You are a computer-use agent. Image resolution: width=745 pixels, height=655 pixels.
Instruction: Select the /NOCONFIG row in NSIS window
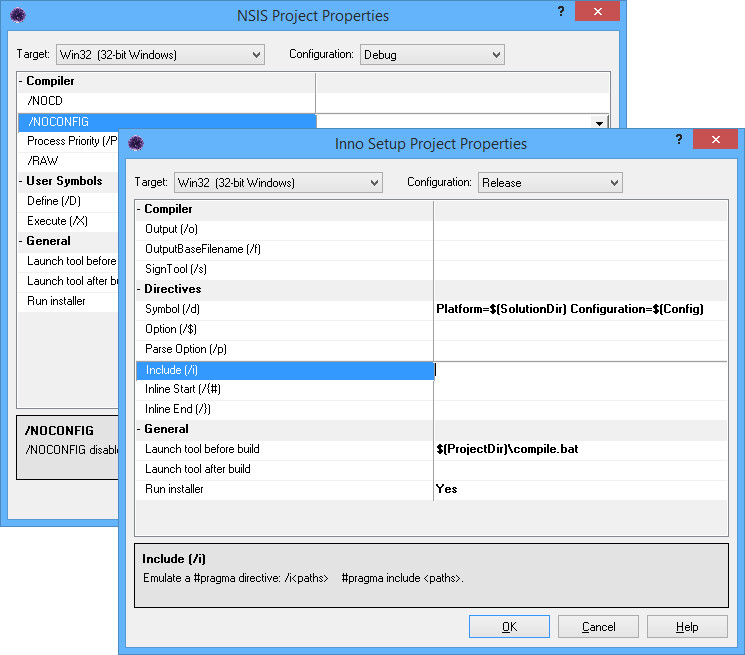(x=167, y=121)
